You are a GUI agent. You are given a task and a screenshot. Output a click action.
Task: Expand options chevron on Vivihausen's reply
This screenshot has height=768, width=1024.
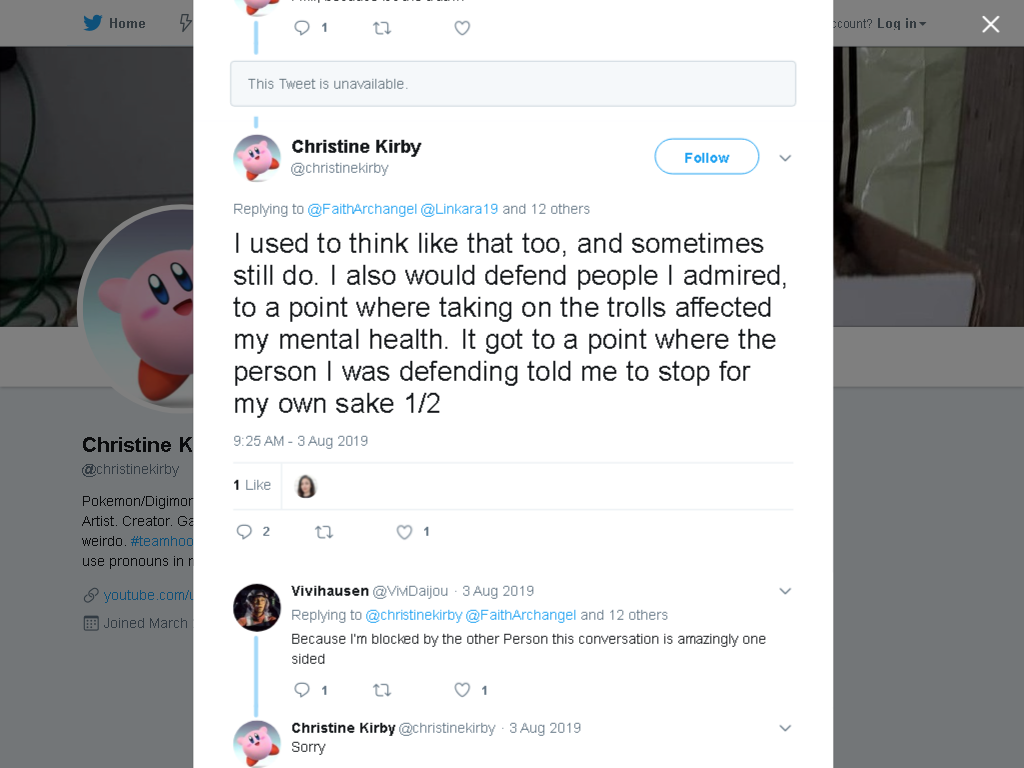point(785,591)
